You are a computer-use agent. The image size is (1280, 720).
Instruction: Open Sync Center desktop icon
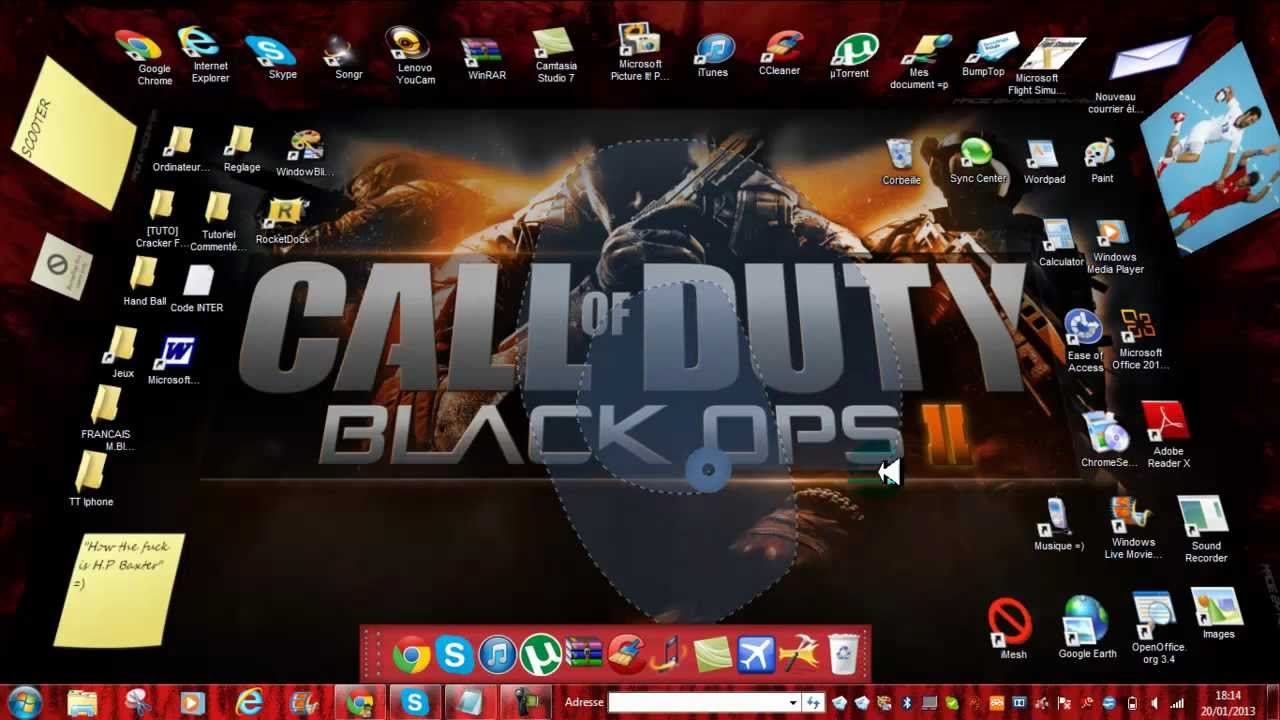(x=975, y=154)
